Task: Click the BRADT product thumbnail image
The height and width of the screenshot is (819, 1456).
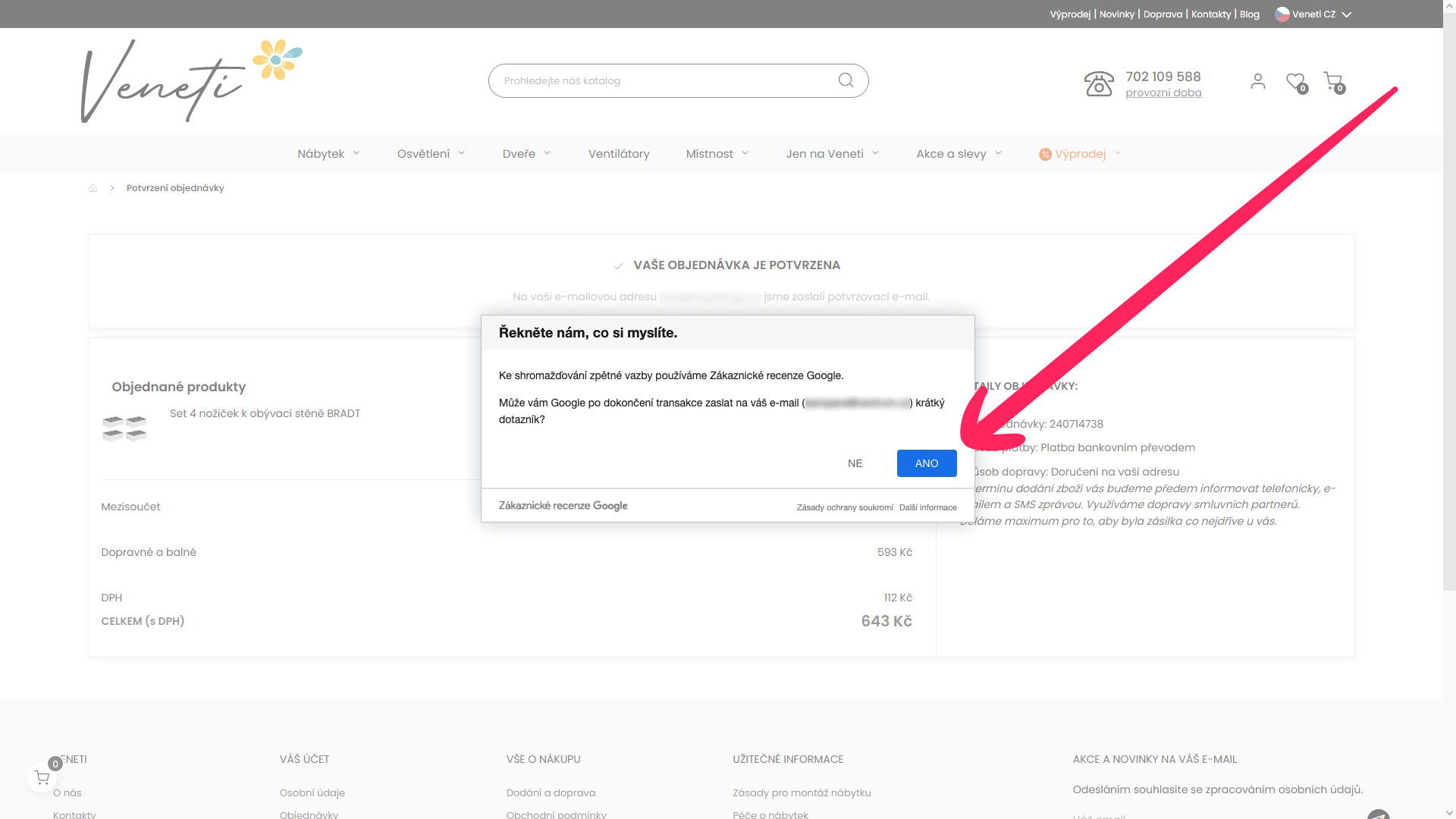Action: (124, 428)
